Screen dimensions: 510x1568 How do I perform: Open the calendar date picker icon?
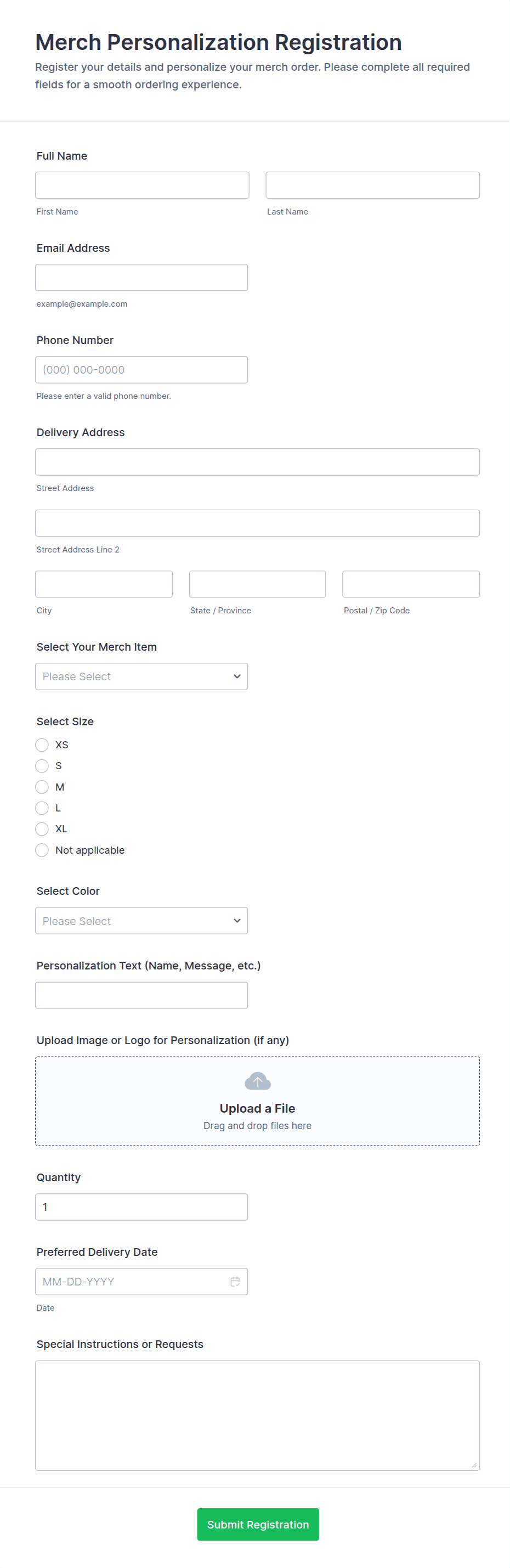coord(235,1281)
